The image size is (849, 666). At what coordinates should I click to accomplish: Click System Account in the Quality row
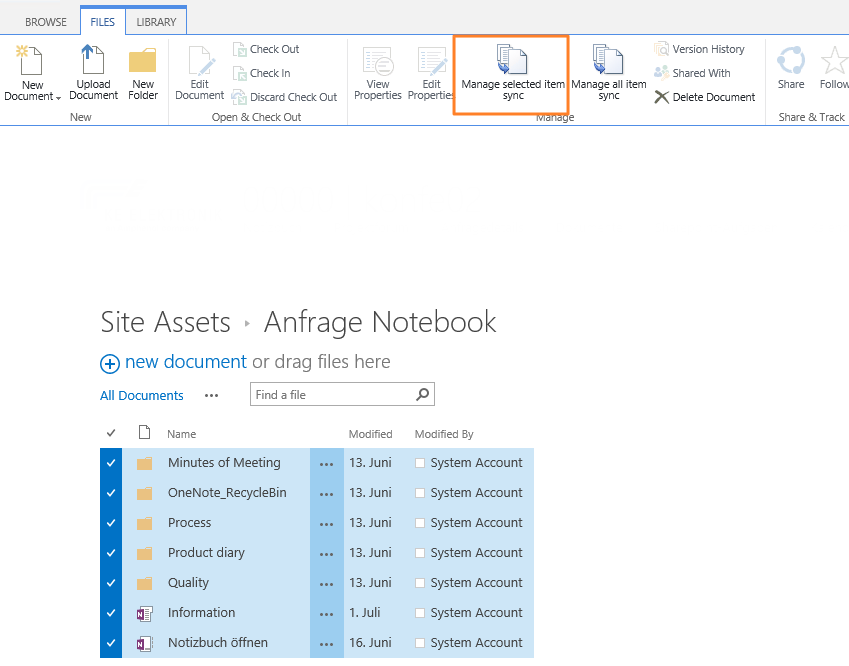476,583
